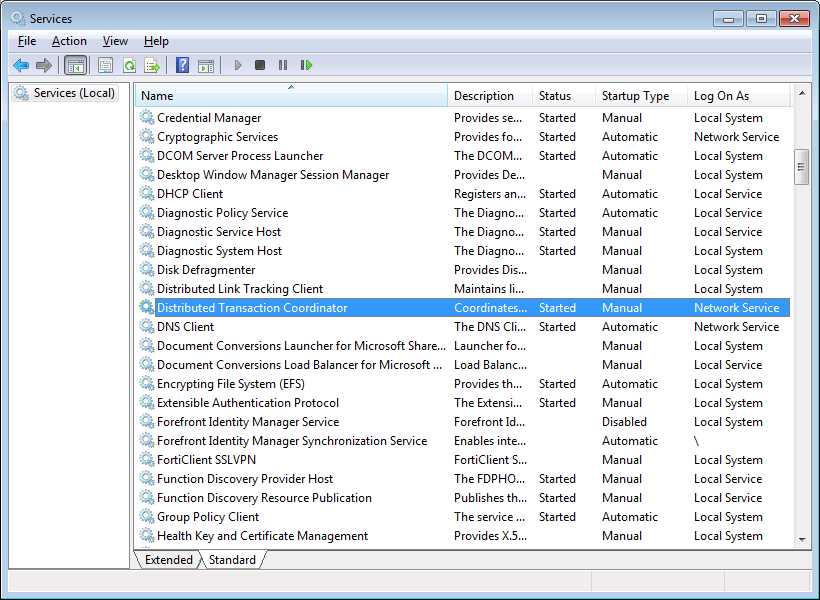Image resolution: width=820 pixels, height=600 pixels.
Task: Select Function Discovery Resource Publication row
Action: (x=463, y=498)
